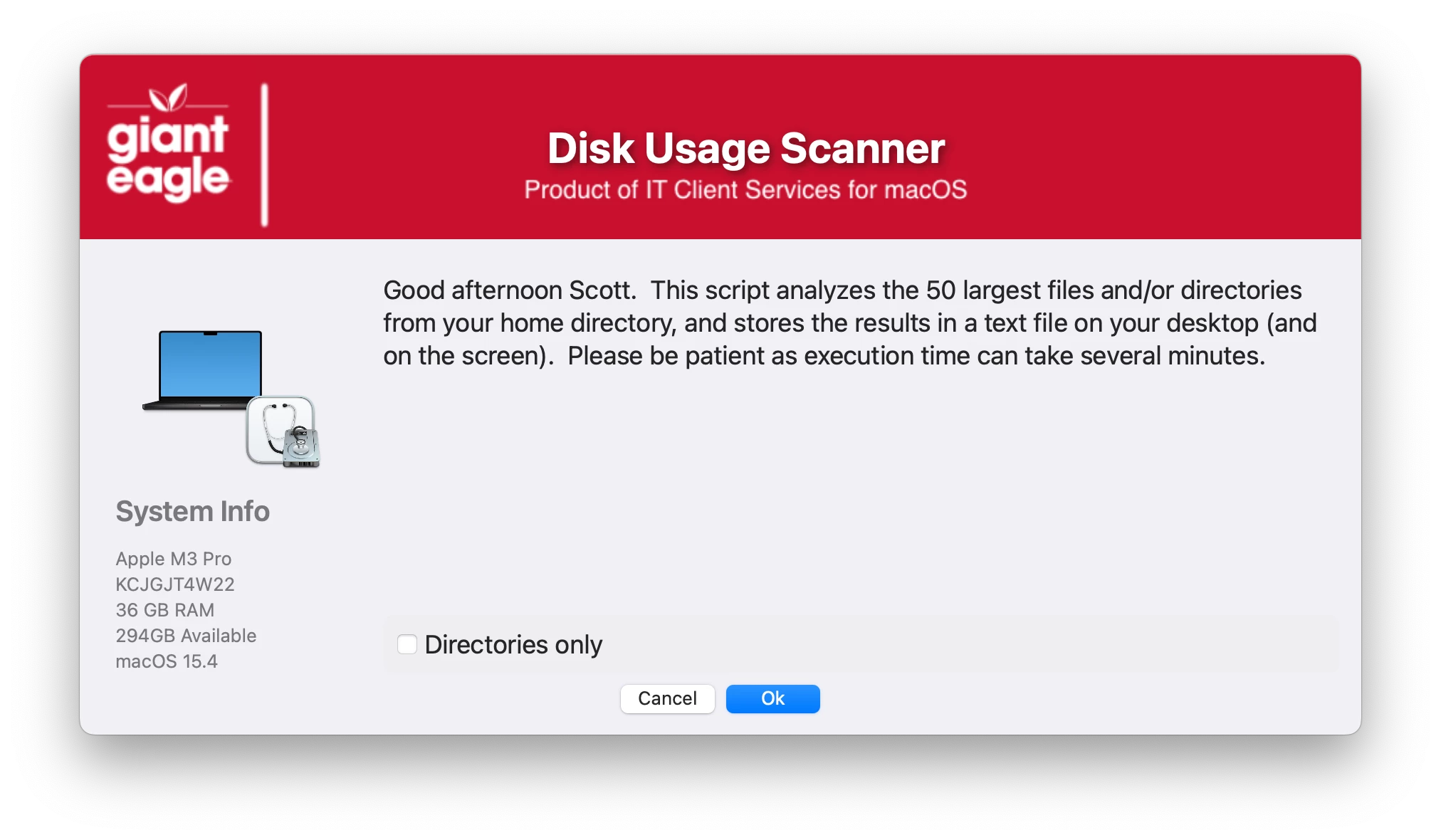Image resolution: width=1441 pixels, height=840 pixels.
Task: Click the Product of IT Client Services subtitle
Action: tap(745, 189)
